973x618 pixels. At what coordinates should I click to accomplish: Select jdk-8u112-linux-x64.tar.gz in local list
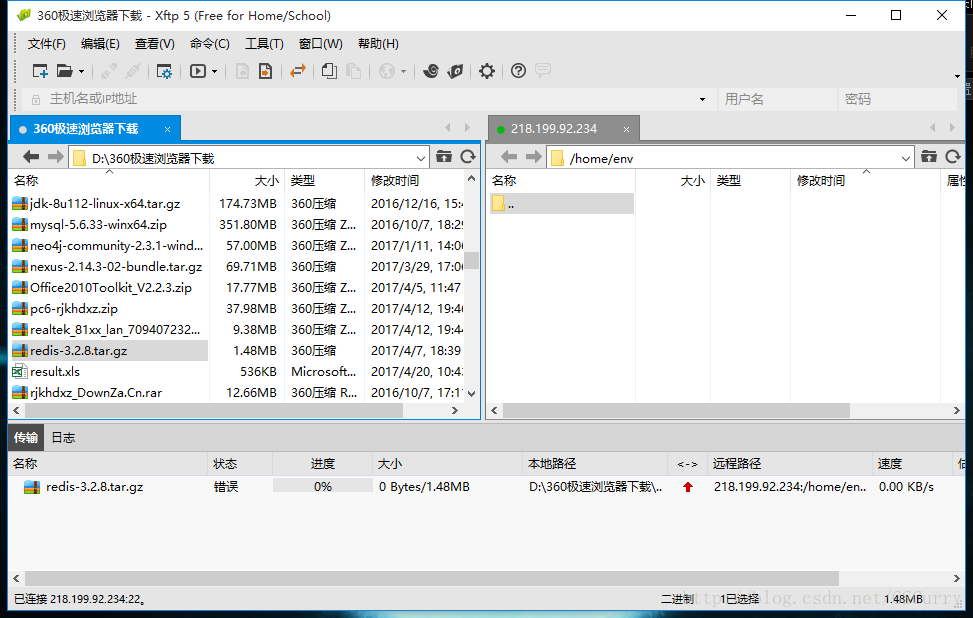[x=105, y=204]
